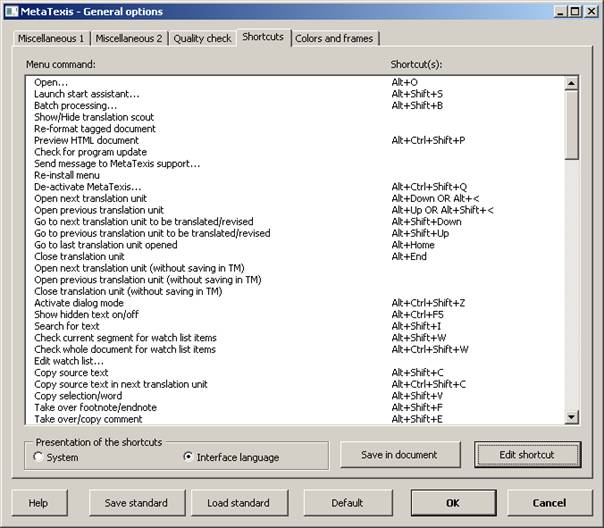Minimize the General options window
604x528 pixels.
tap(560, 12)
